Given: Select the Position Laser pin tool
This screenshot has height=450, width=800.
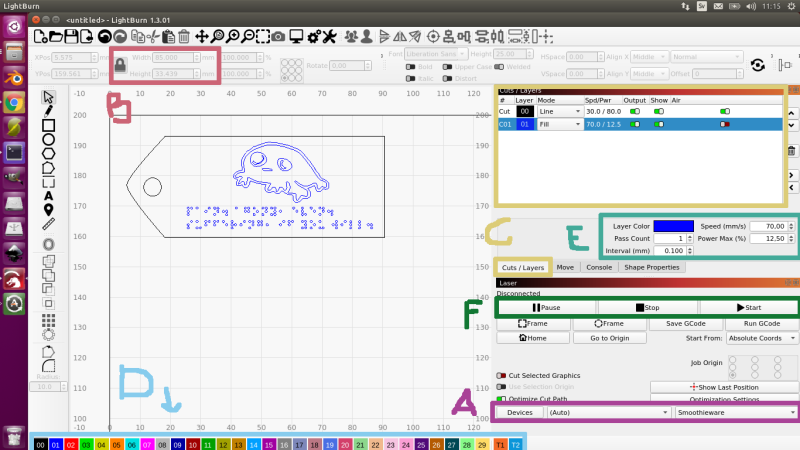Looking at the screenshot, I should point(48,210).
